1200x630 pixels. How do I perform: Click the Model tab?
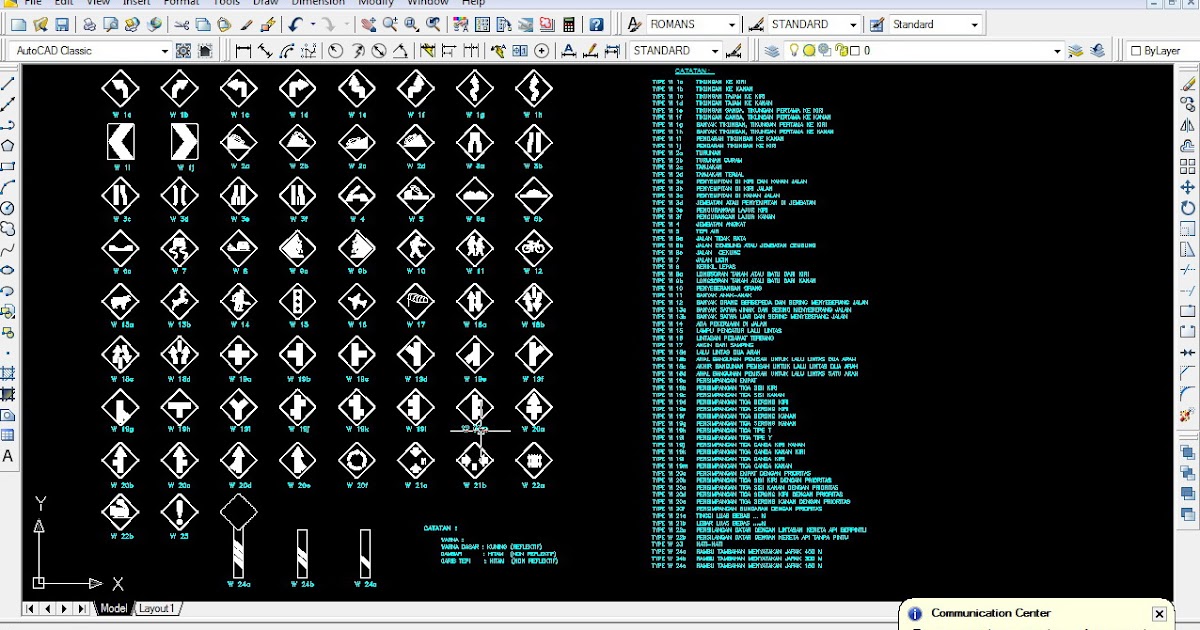pos(113,607)
